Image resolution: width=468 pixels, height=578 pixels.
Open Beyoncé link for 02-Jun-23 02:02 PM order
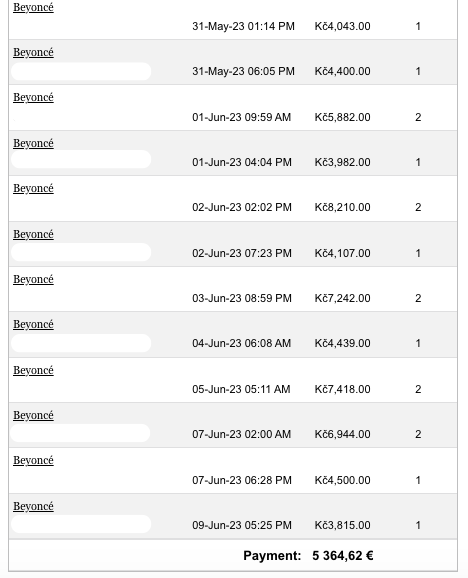click(x=33, y=188)
